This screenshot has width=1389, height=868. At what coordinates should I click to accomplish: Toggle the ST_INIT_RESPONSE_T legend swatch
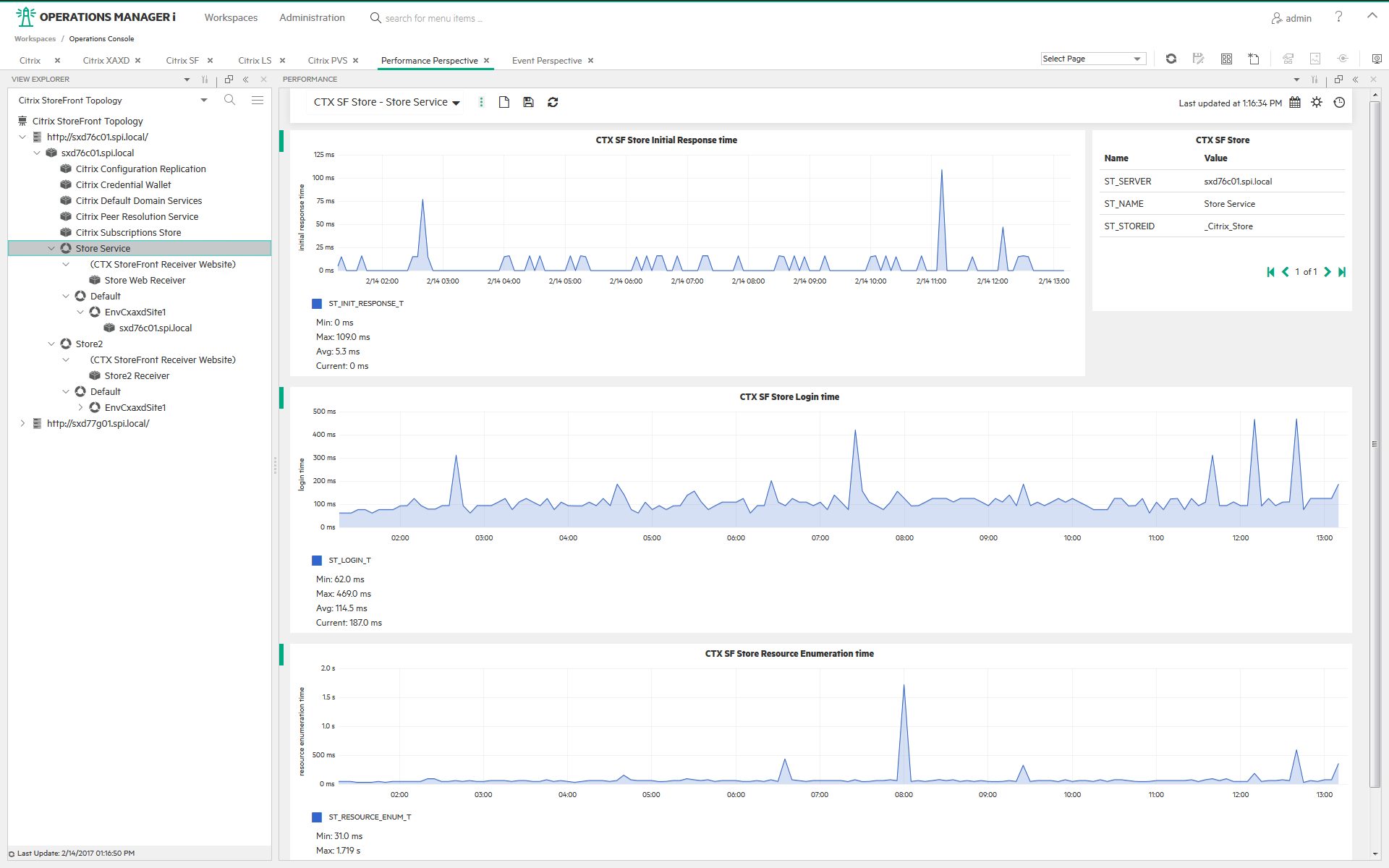[317, 304]
